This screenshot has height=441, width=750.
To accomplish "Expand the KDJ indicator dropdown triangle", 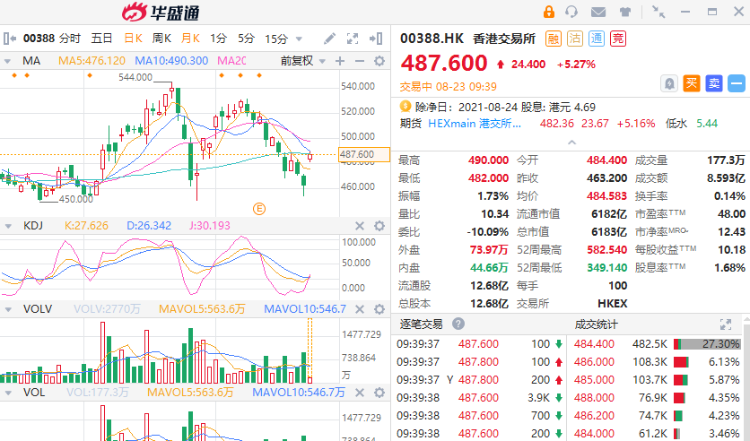I will (8, 226).
